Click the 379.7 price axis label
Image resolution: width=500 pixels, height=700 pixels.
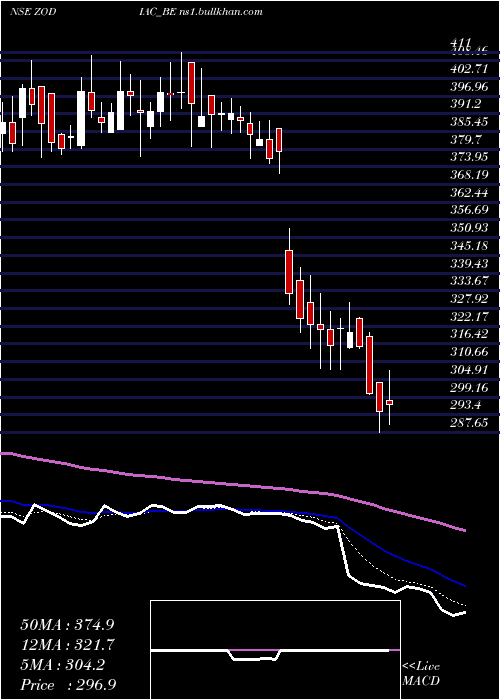click(x=467, y=140)
